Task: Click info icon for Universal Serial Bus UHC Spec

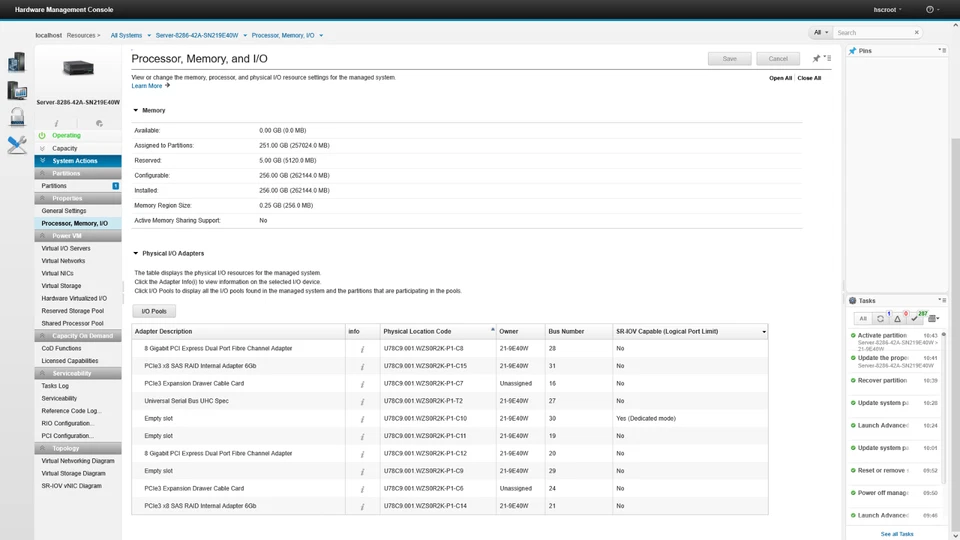Action: (x=362, y=400)
